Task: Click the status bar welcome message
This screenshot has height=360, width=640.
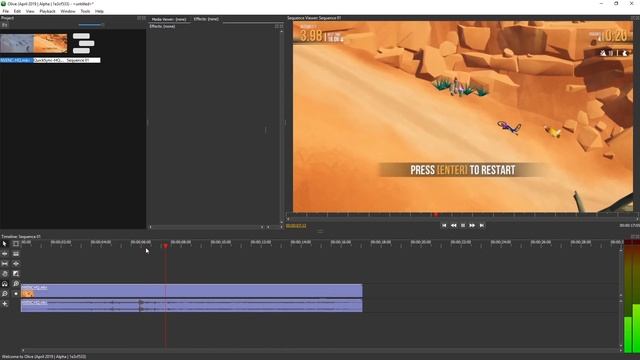Action: (x=44, y=357)
